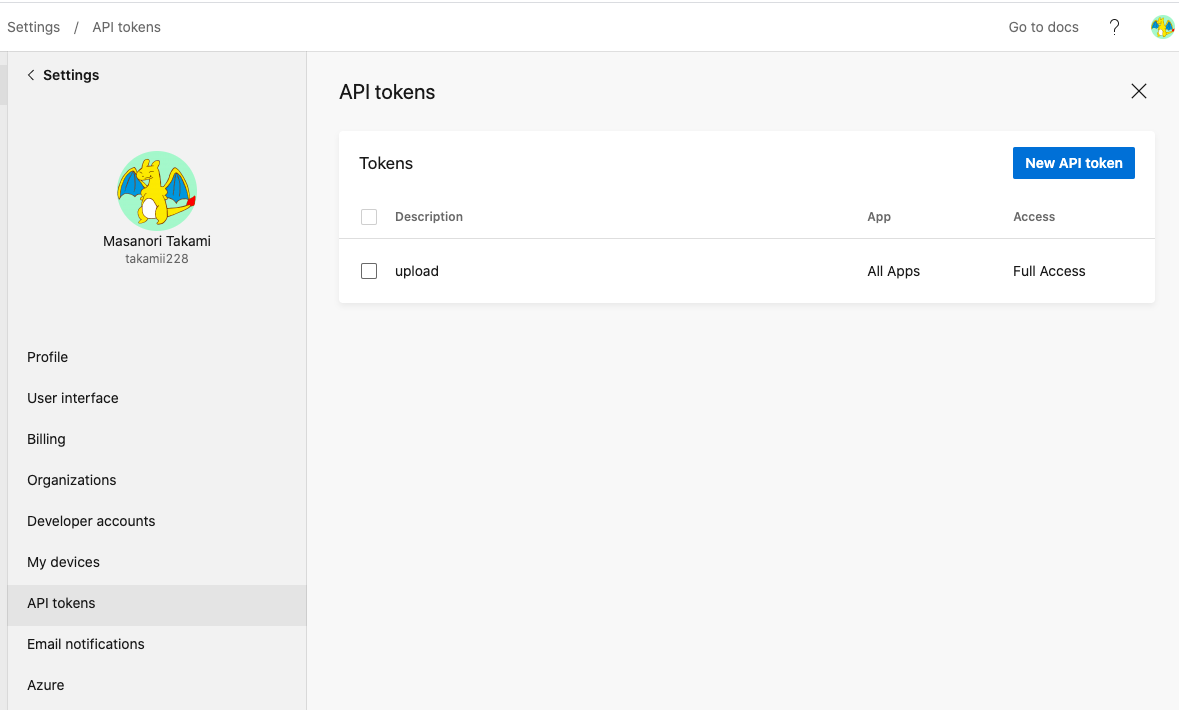
Task: Create a New API token
Action: tap(1073, 163)
